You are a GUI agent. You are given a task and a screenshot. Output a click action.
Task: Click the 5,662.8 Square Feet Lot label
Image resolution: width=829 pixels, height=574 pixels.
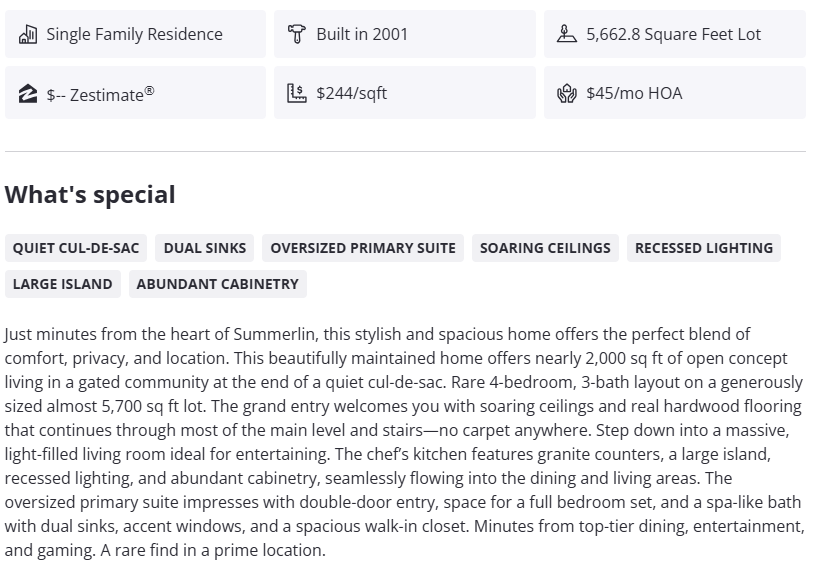coord(673,34)
